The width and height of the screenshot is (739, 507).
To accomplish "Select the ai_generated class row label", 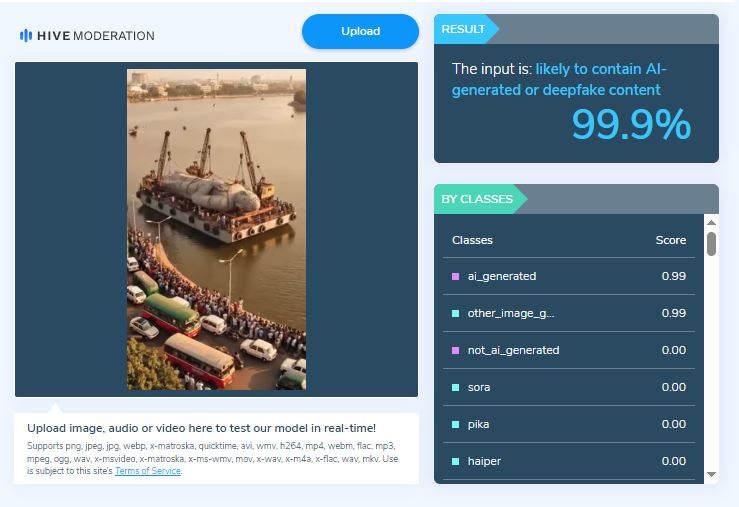I will pos(502,276).
